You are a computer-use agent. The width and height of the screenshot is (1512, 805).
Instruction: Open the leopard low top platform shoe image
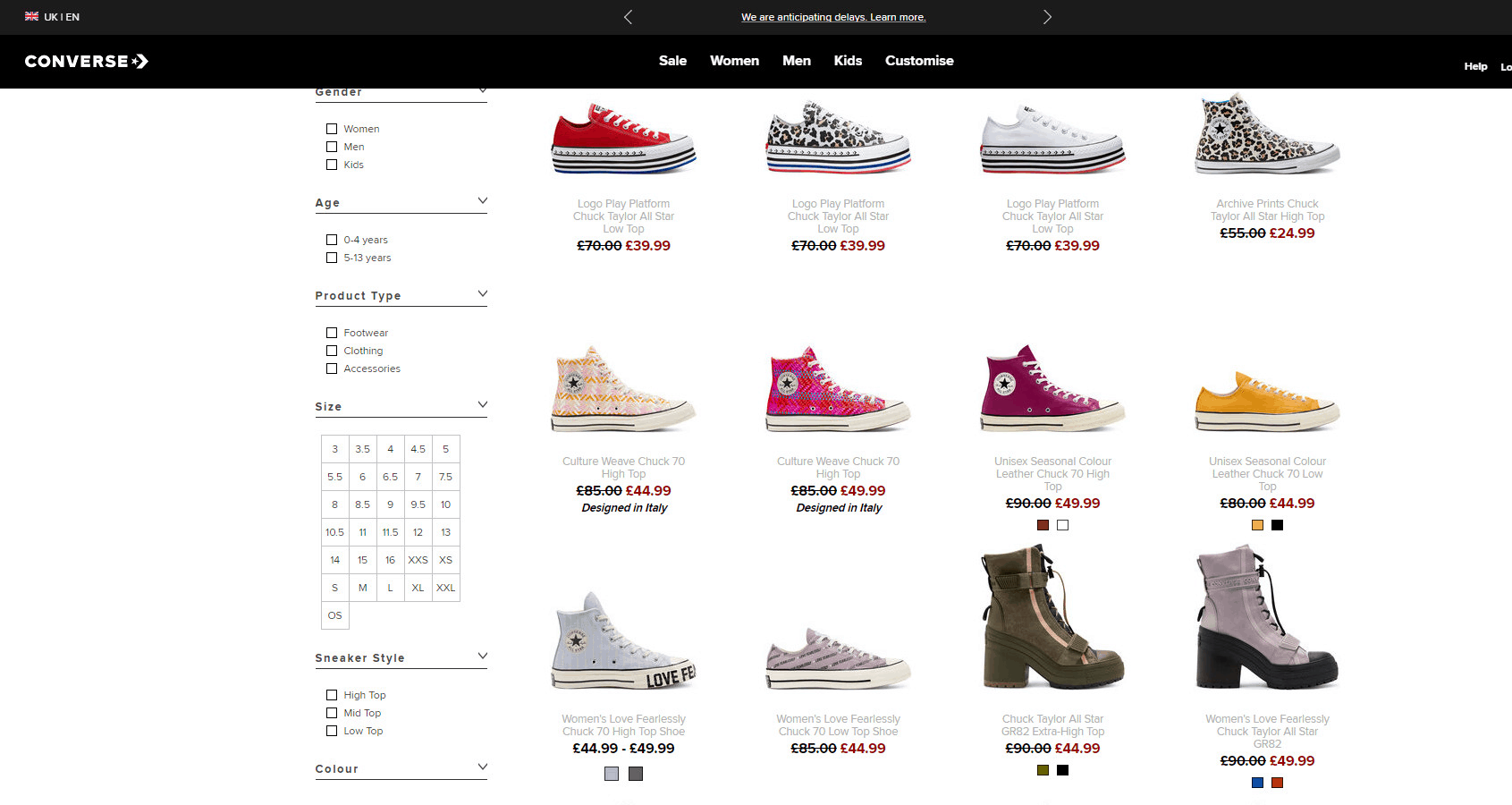[838, 137]
